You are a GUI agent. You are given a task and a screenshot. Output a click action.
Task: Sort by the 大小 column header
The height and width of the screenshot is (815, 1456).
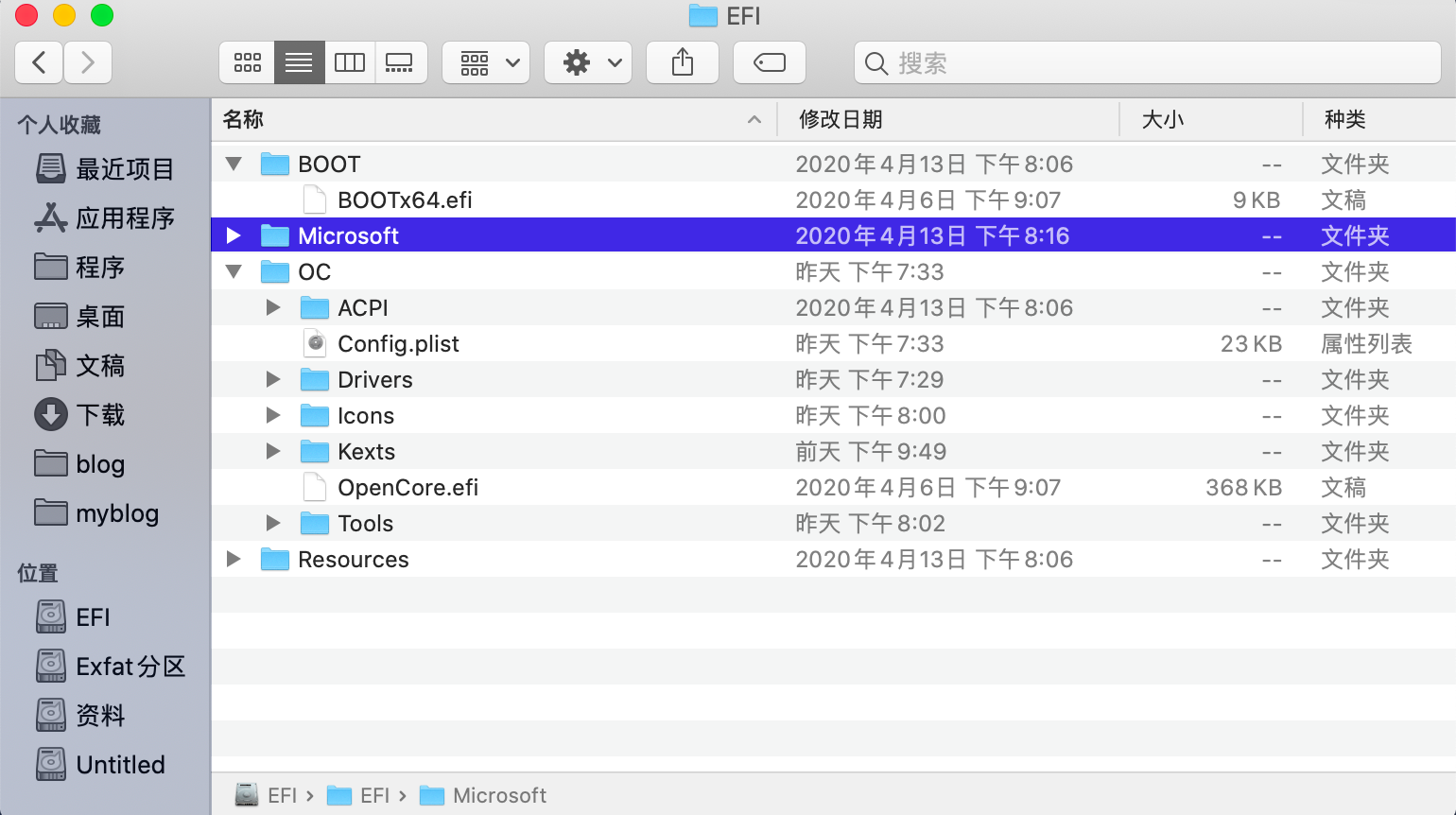[x=1211, y=119]
